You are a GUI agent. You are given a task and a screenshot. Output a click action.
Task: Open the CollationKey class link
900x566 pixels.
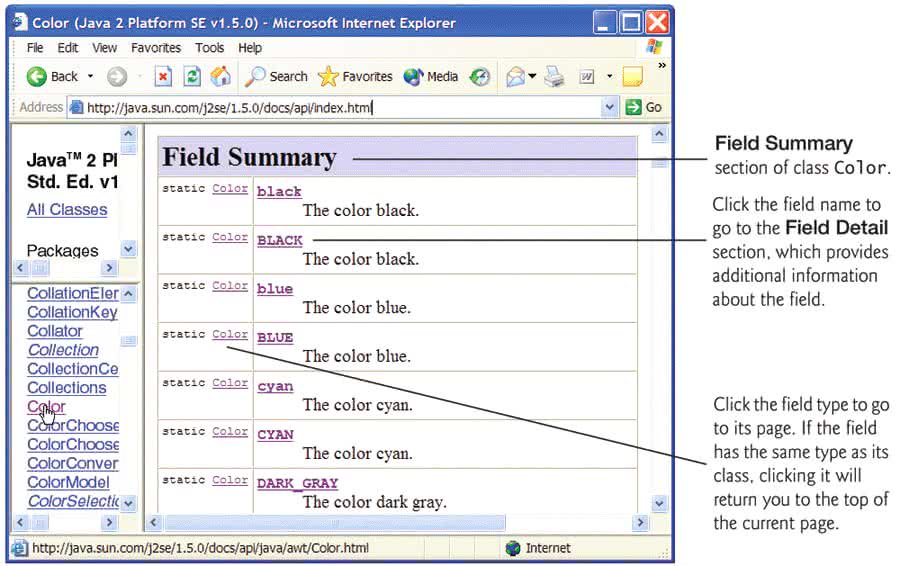[x=72, y=312]
